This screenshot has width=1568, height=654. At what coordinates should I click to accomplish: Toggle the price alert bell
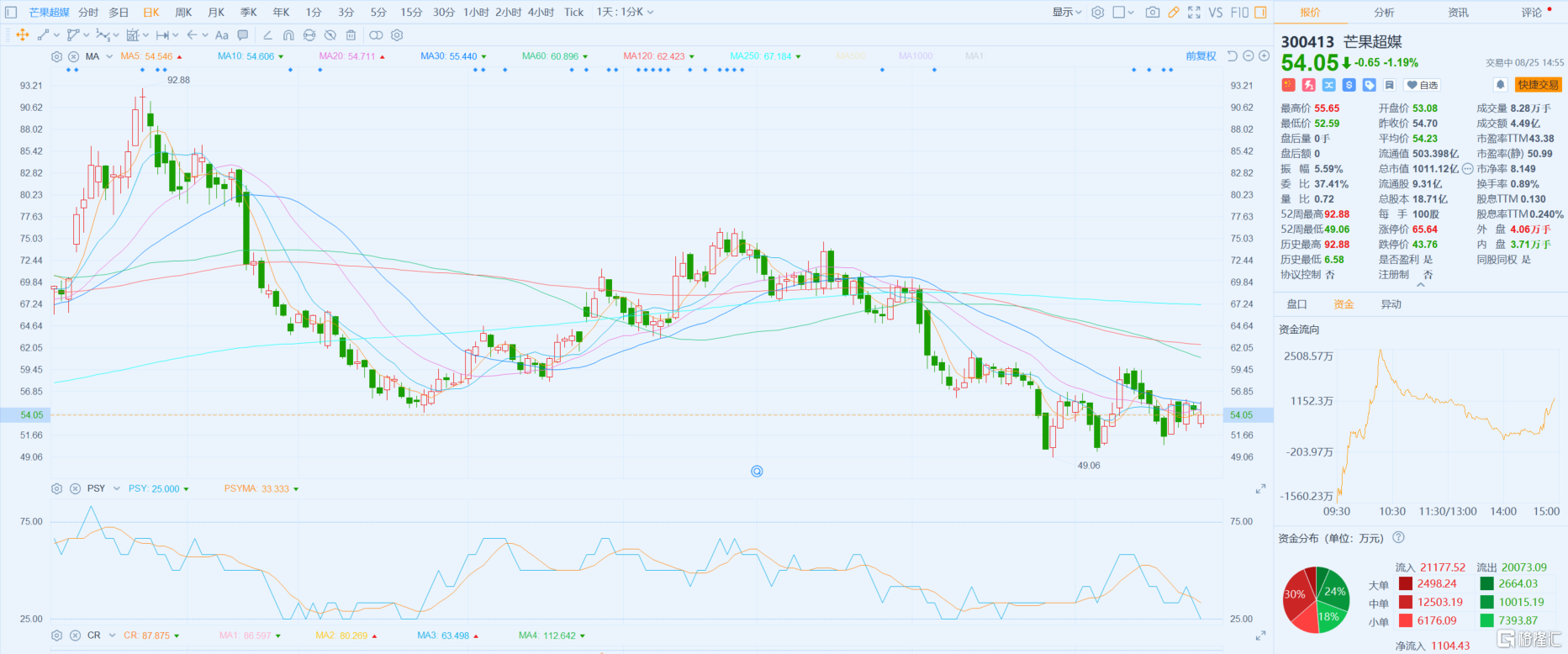[x=1500, y=85]
